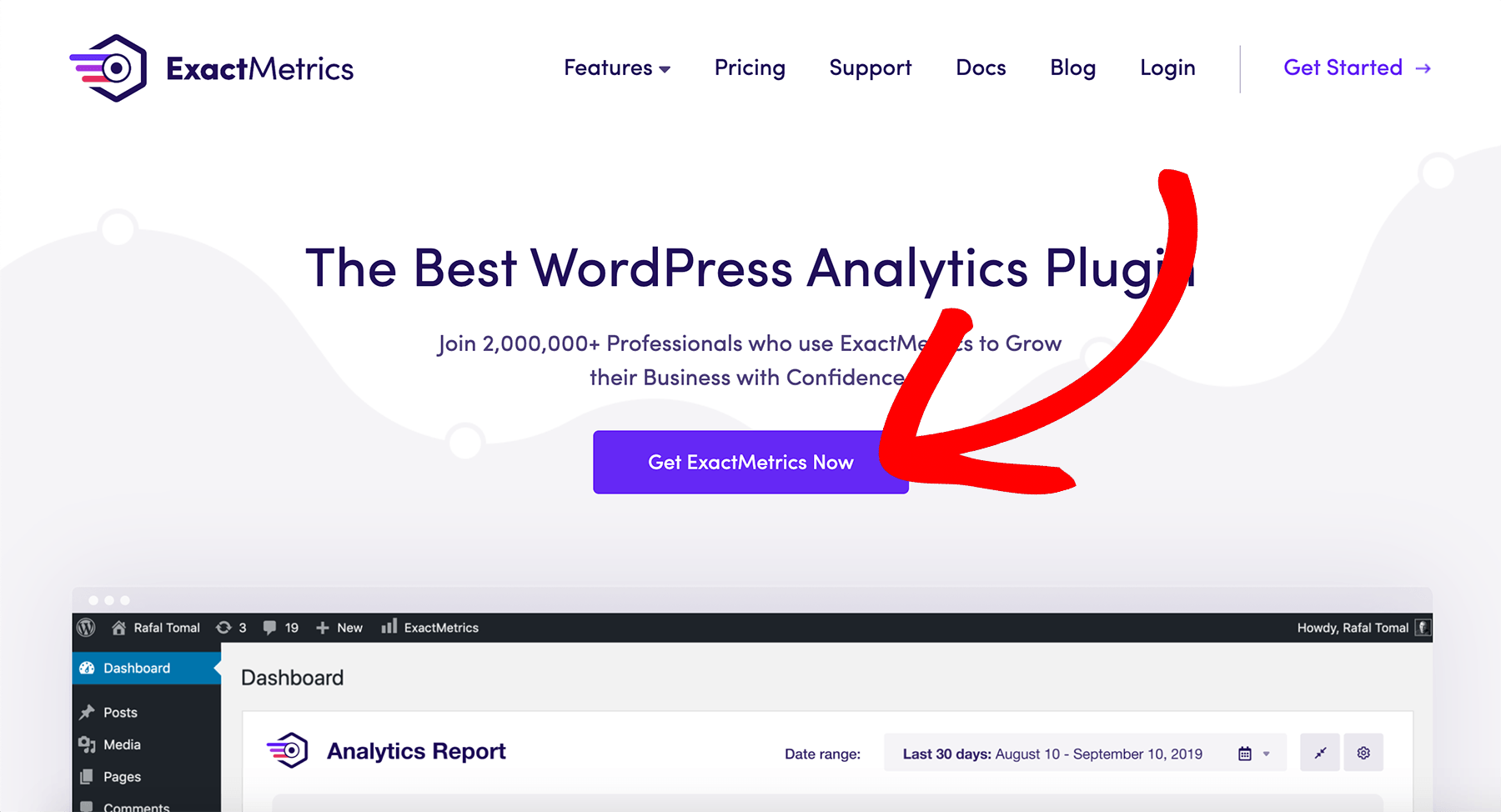The width and height of the screenshot is (1501, 812).
Task: Click the main headline The Best WordPress Analytics
Action: 750,268
